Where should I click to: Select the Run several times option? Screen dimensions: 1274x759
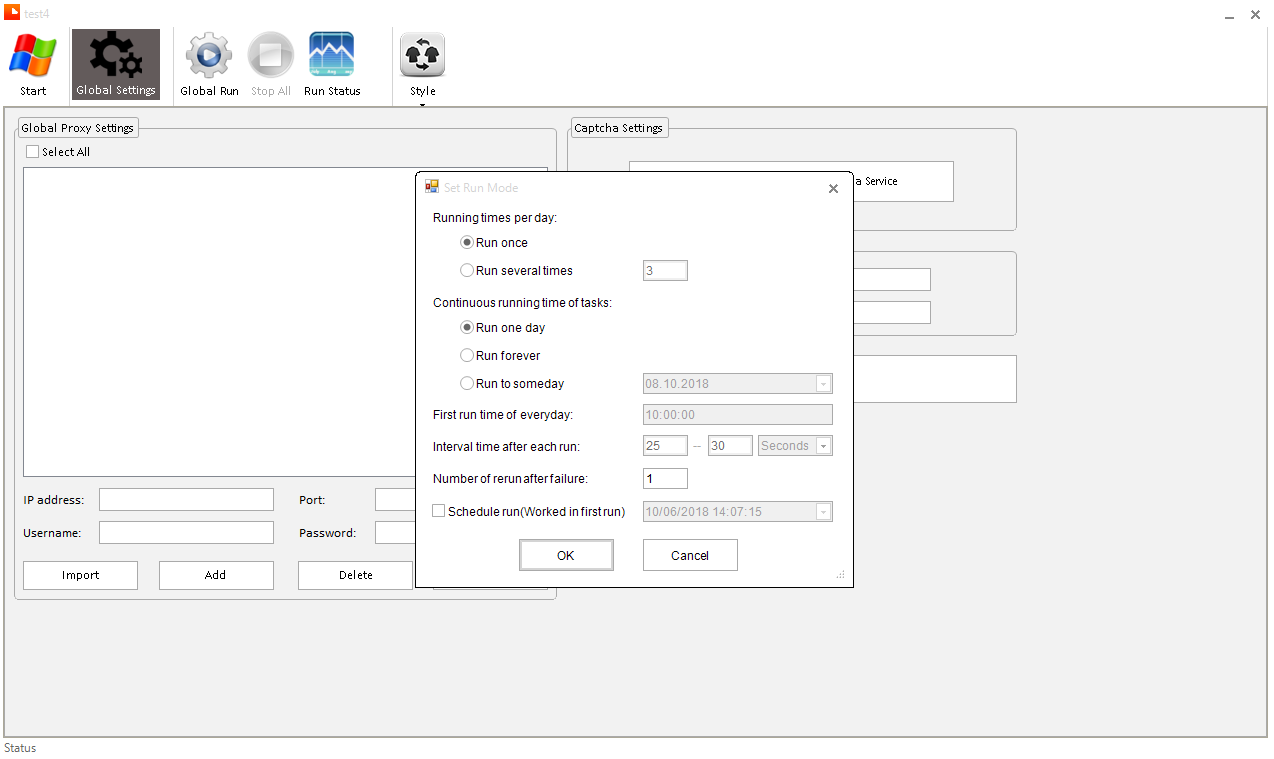point(467,270)
